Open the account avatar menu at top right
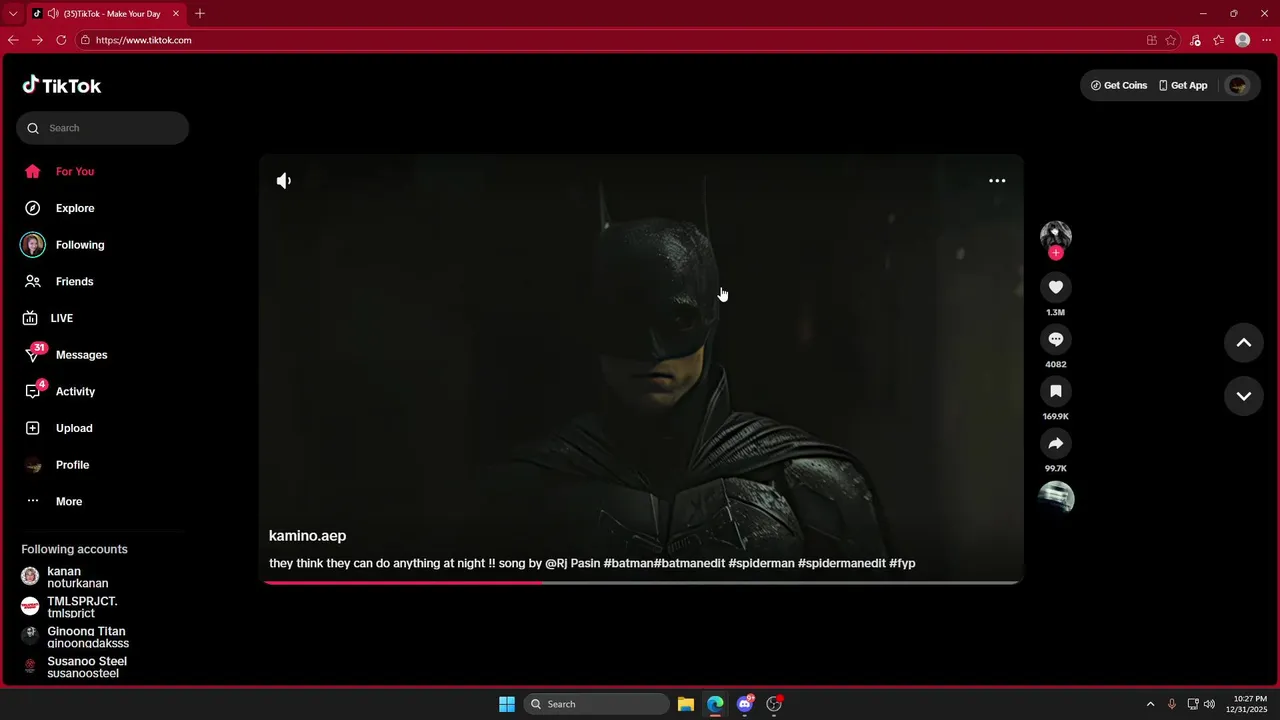 [1238, 86]
